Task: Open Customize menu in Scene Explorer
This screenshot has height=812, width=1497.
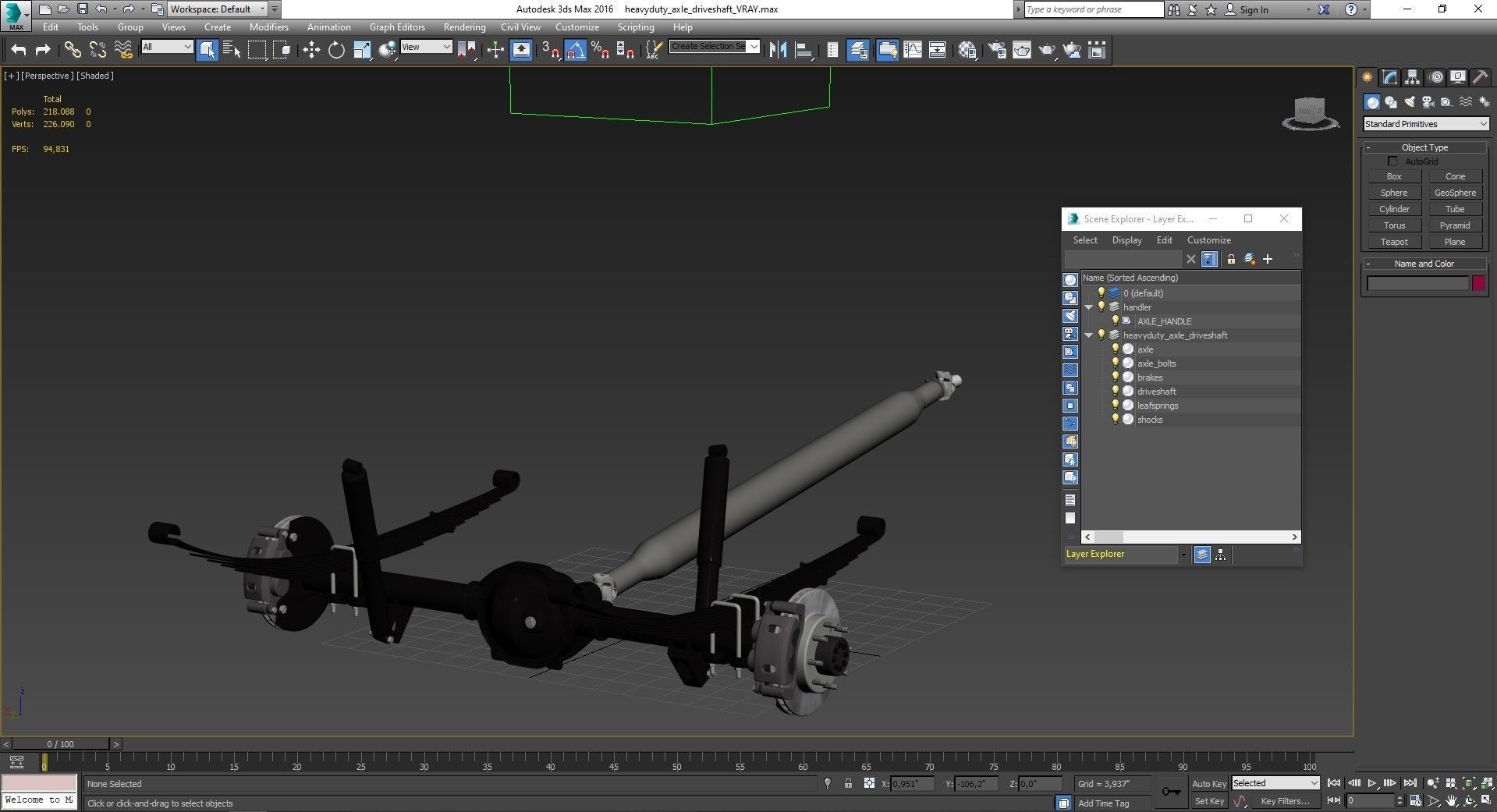Action: (1208, 240)
